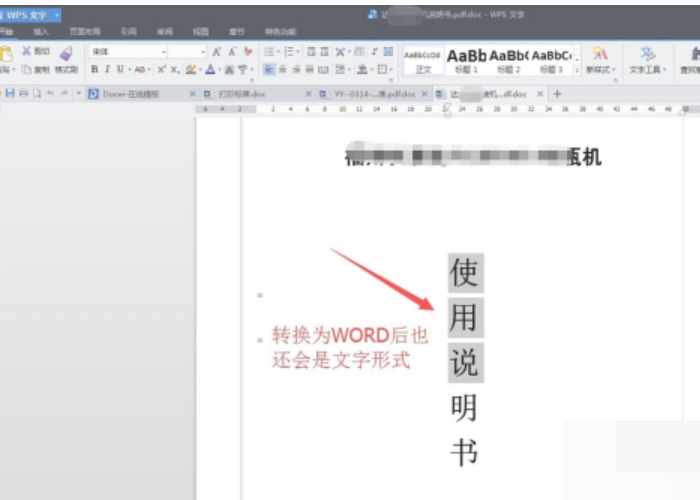Open the 视图 ribbon tab
This screenshot has height=500, width=700.
pyautogui.click(x=200, y=32)
